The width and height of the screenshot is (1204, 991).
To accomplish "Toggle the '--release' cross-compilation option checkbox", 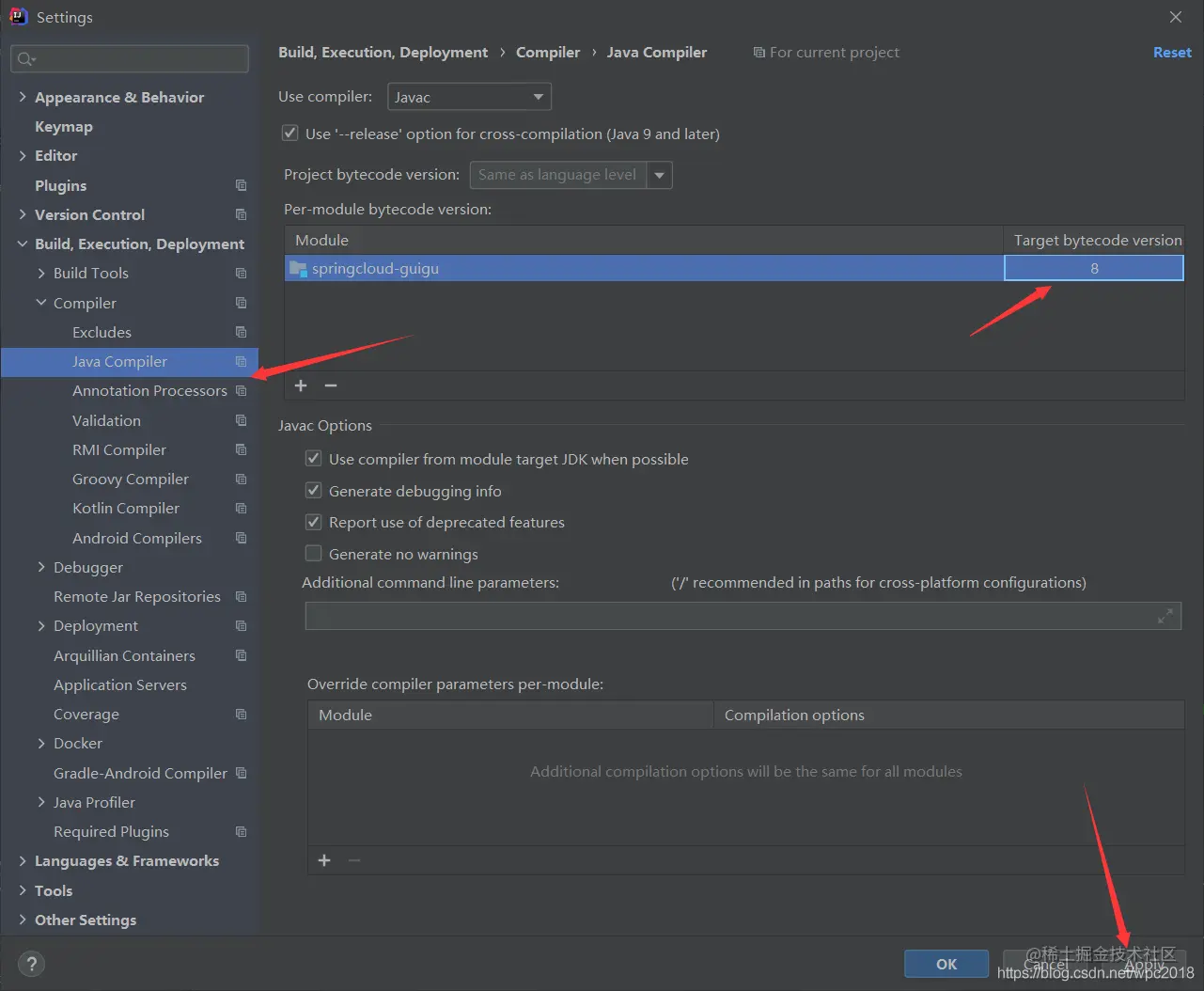I will 290,134.
